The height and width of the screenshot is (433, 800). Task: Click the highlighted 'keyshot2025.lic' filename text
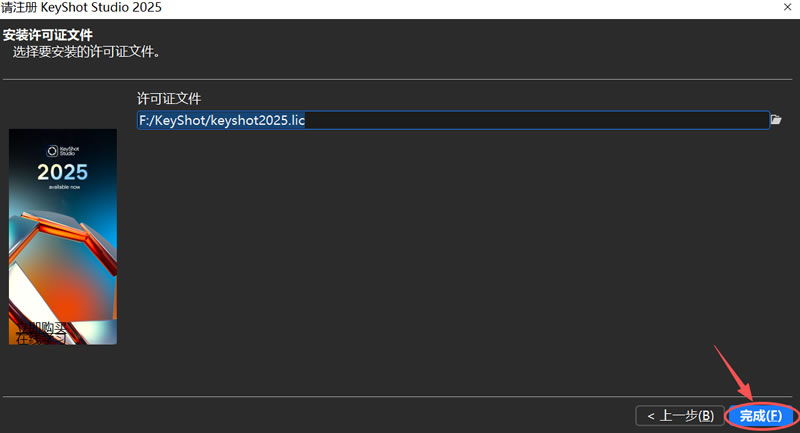pyautogui.click(x=261, y=120)
